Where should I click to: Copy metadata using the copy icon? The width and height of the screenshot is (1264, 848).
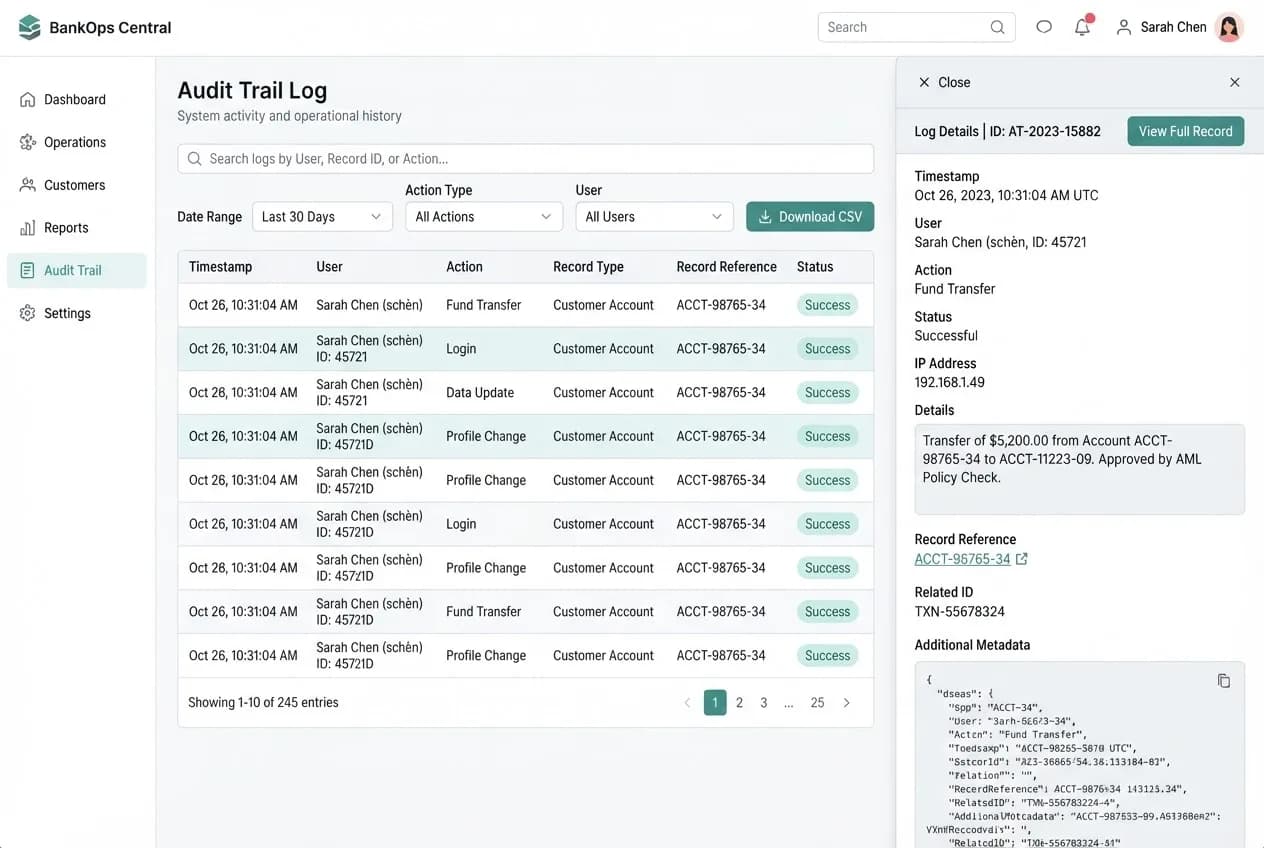1223,681
